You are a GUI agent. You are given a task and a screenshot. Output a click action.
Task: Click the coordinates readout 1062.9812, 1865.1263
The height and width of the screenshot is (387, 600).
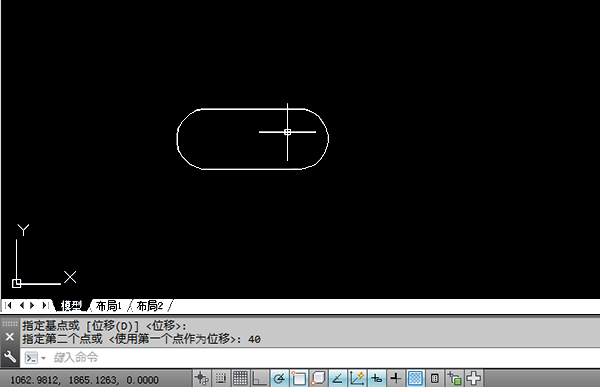point(84,380)
